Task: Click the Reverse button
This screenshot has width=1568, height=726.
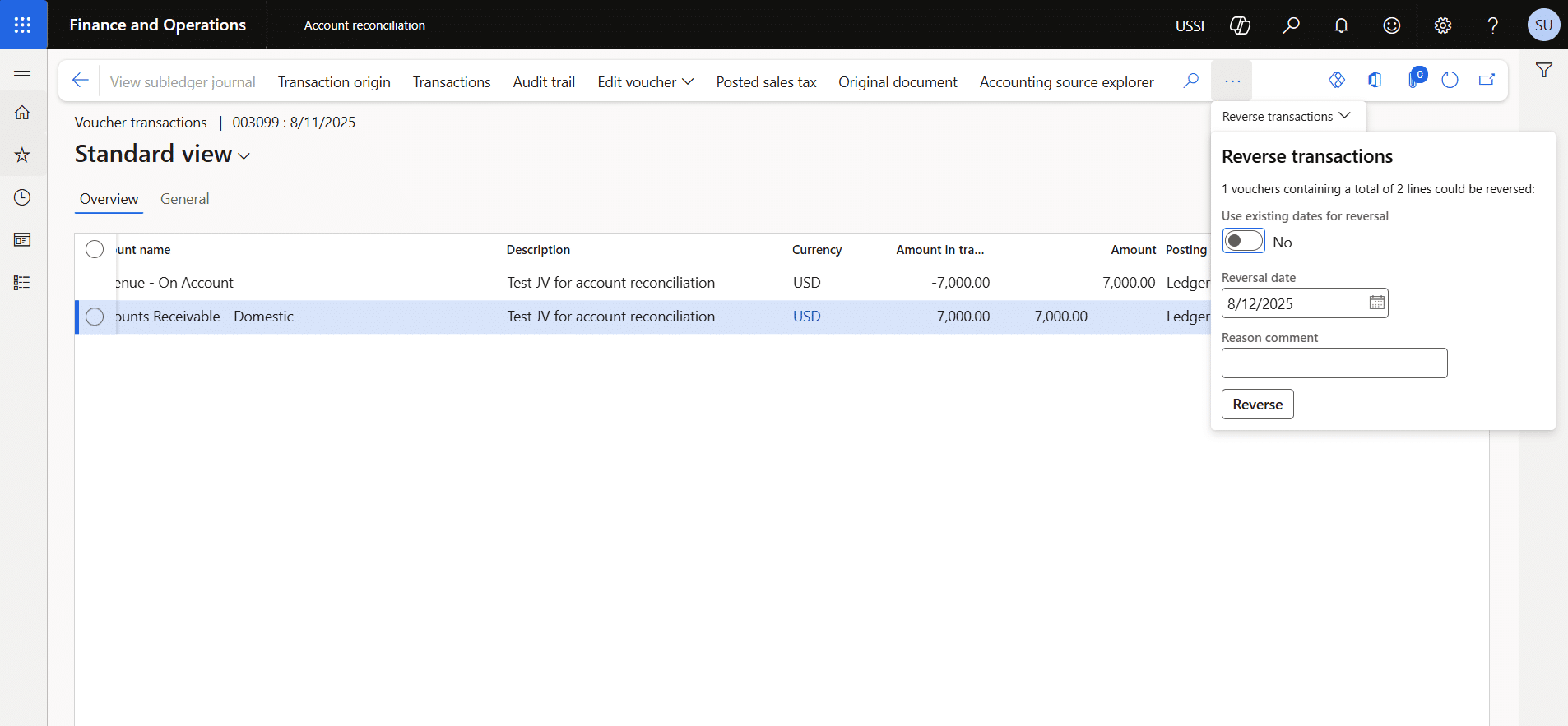Action: click(1257, 405)
